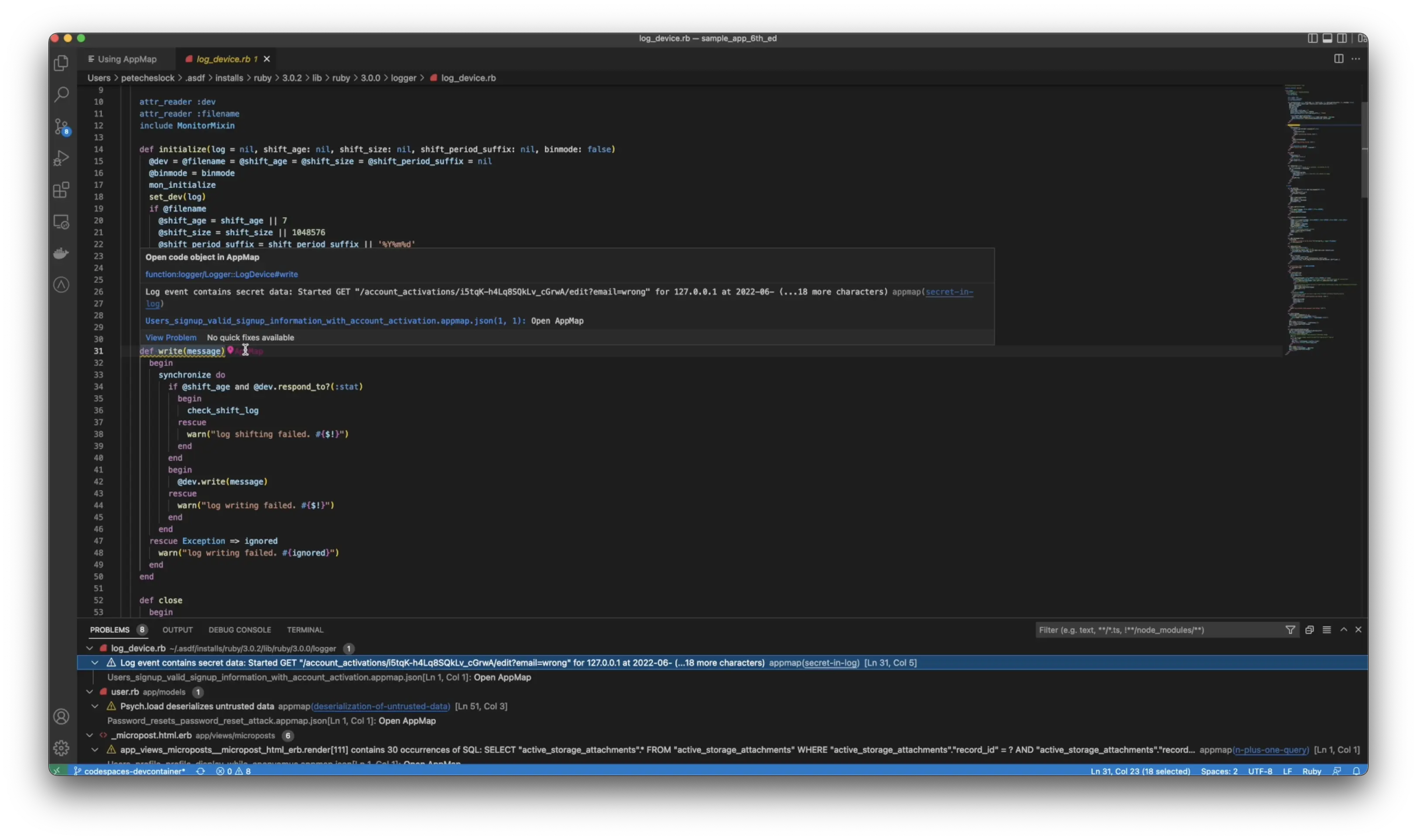Open the Extensions view
Viewport: 1417px width, 840px height.
[61, 190]
